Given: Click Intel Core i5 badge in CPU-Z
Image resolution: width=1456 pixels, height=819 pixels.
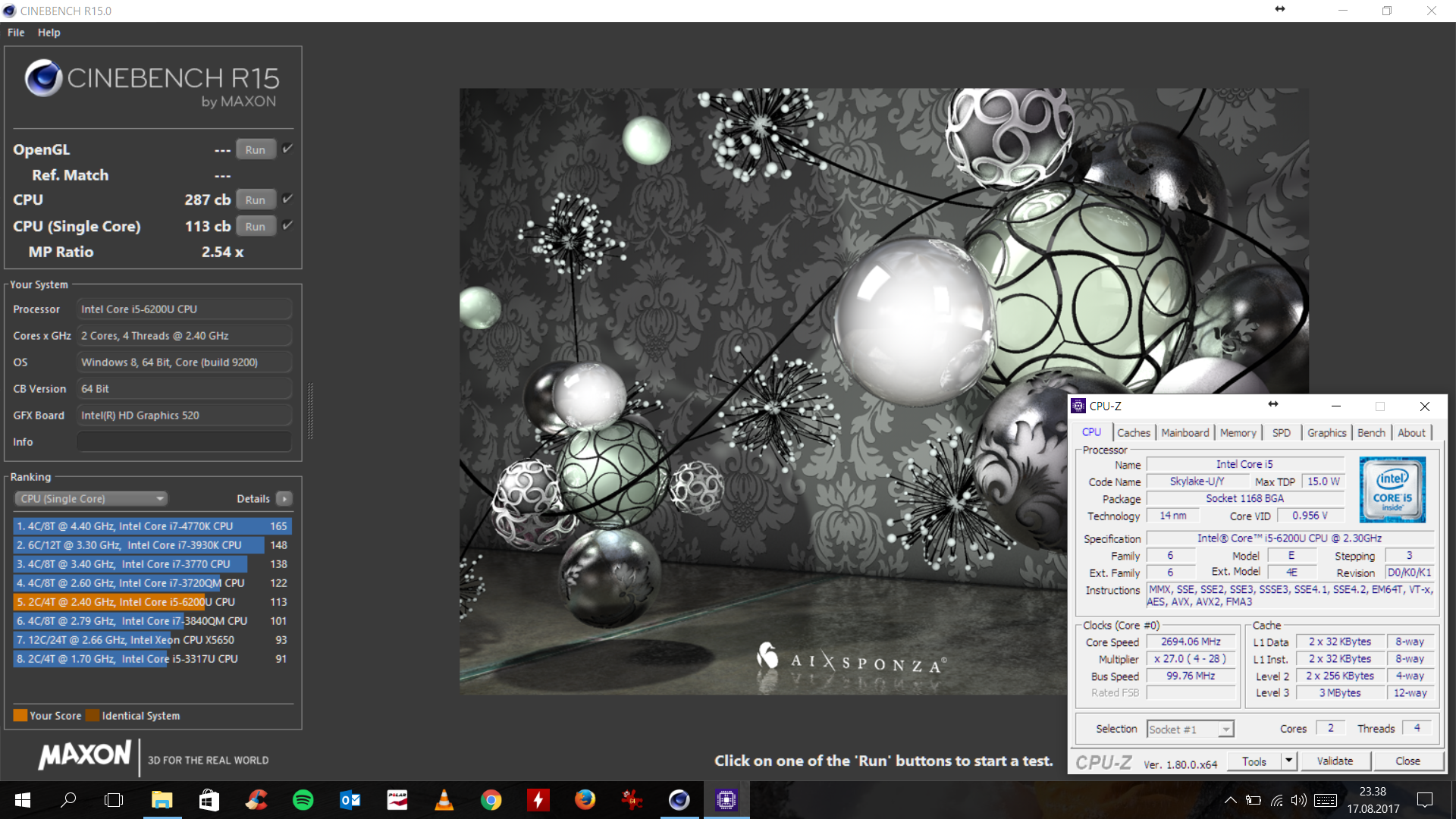Looking at the screenshot, I should (x=1392, y=489).
